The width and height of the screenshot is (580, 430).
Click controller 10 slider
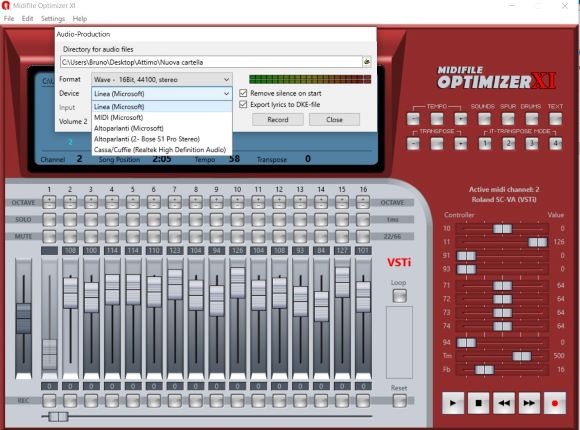(503, 229)
